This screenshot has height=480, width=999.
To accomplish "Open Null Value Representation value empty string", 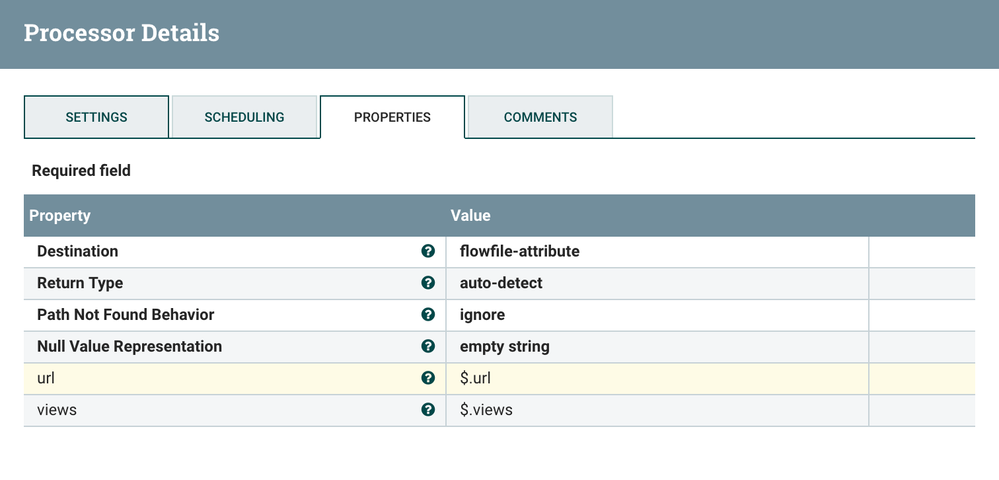I will coord(504,347).
